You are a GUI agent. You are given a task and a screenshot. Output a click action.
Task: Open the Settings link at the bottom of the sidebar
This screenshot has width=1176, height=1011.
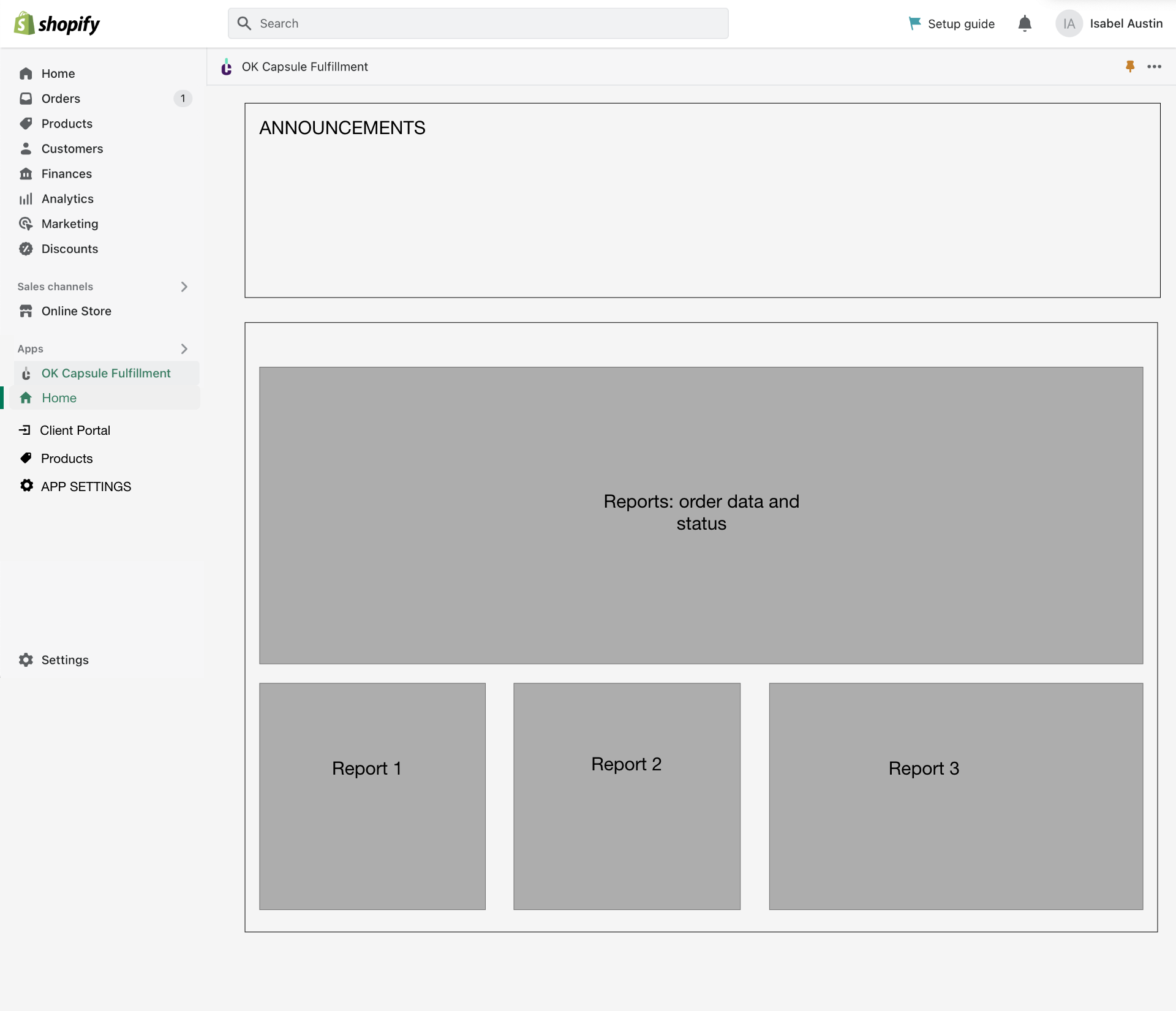pyautogui.click(x=64, y=660)
